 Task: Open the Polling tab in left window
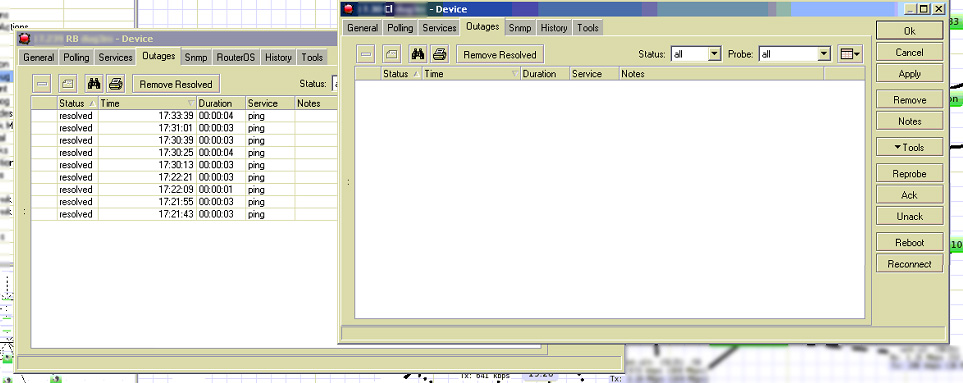click(76, 57)
